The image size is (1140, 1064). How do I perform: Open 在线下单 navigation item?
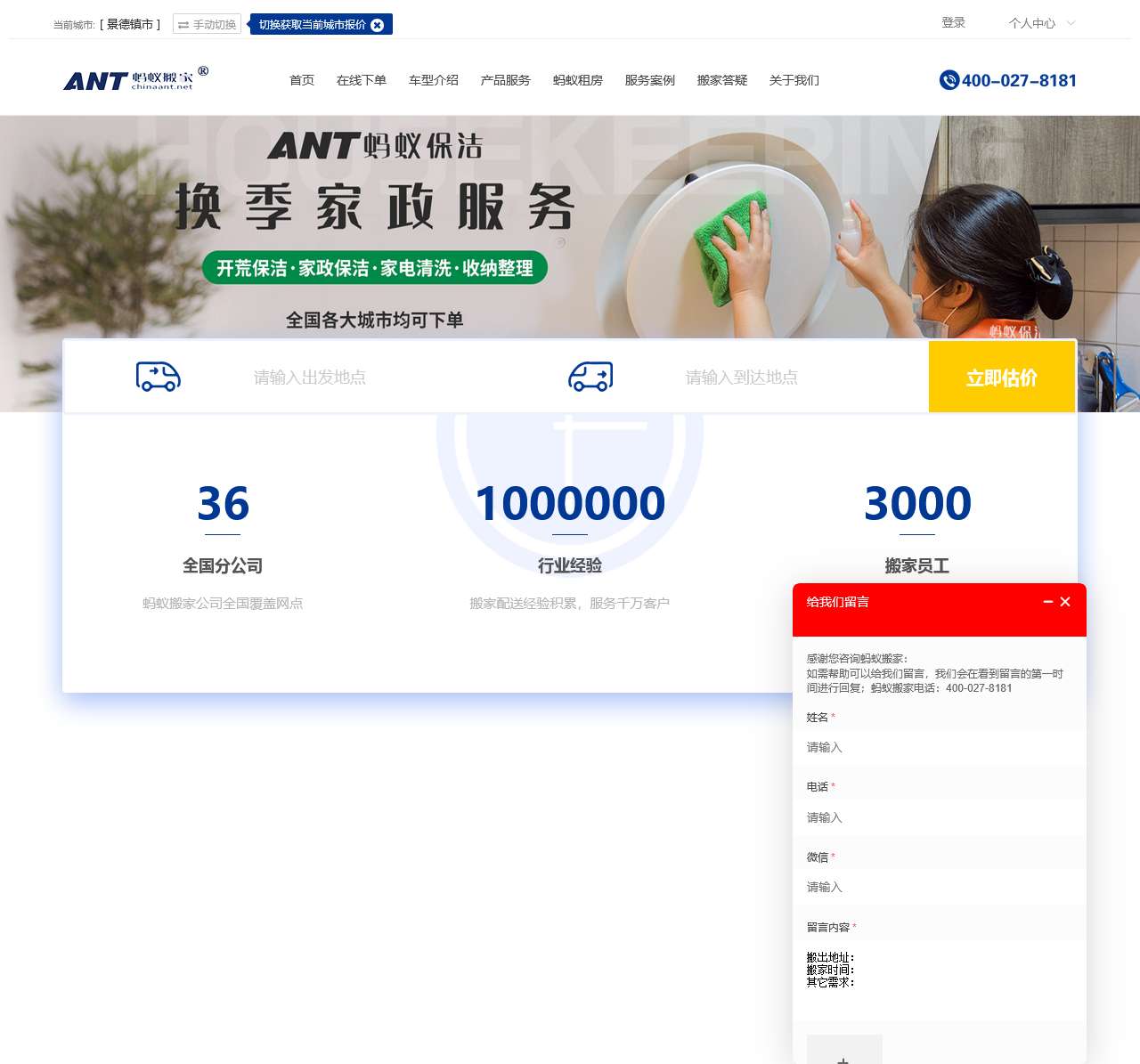362,80
